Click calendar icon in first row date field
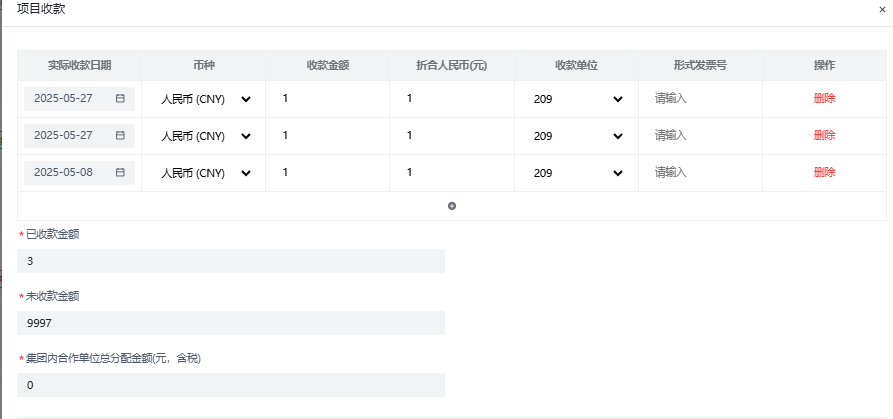The height and width of the screenshot is (419, 893). click(120, 98)
